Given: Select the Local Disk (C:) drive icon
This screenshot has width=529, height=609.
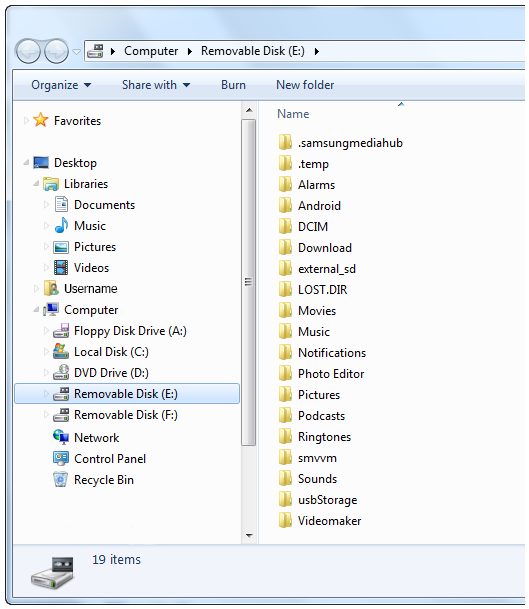Looking at the screenshot, I should click(61, 351).
